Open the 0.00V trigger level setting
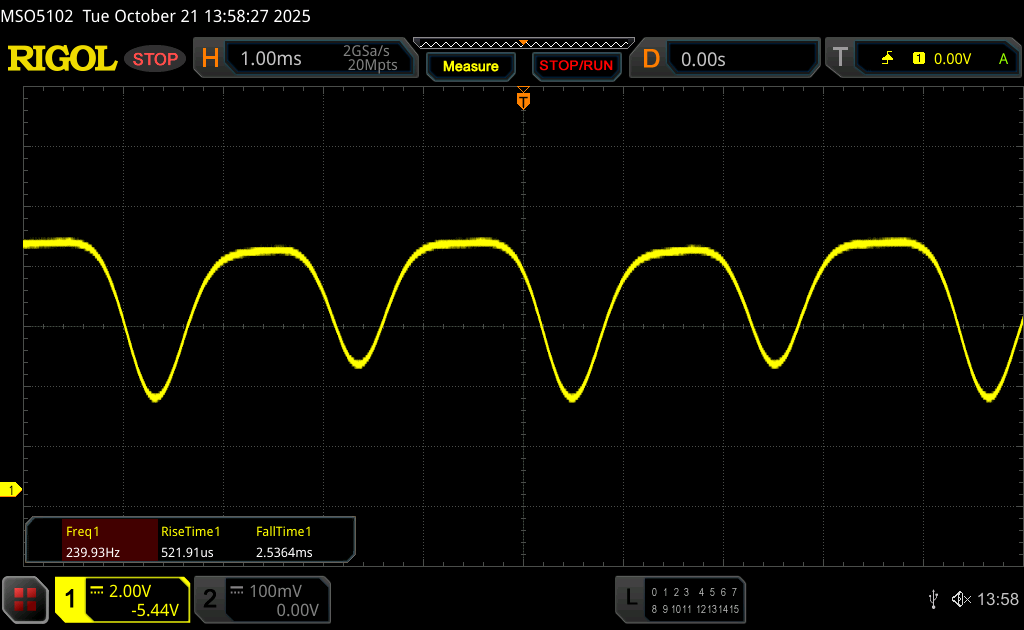 point(951,59)
